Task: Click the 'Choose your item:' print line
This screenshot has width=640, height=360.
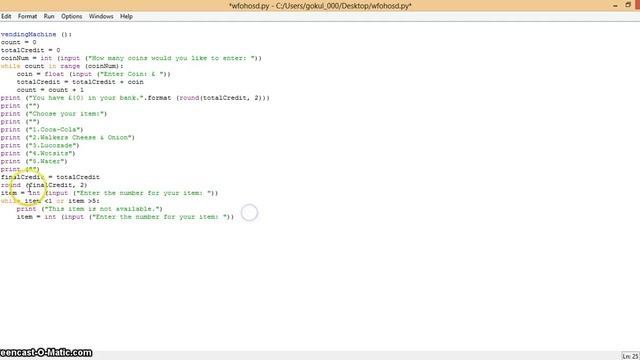Action: [x=54, y=114]
